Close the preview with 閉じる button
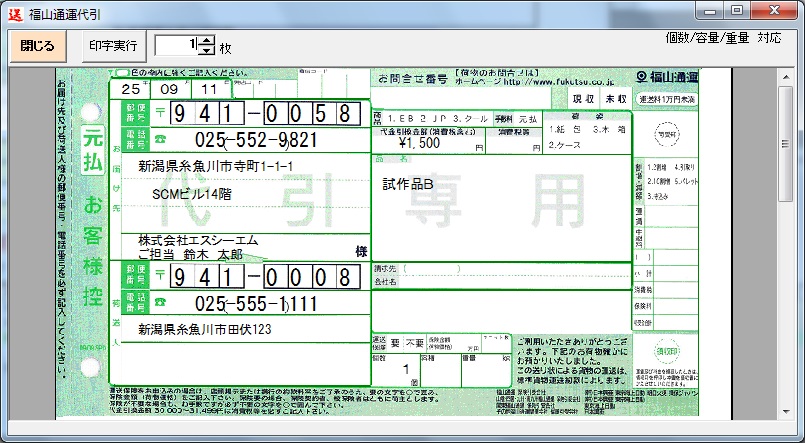 [x=38, y=46]
